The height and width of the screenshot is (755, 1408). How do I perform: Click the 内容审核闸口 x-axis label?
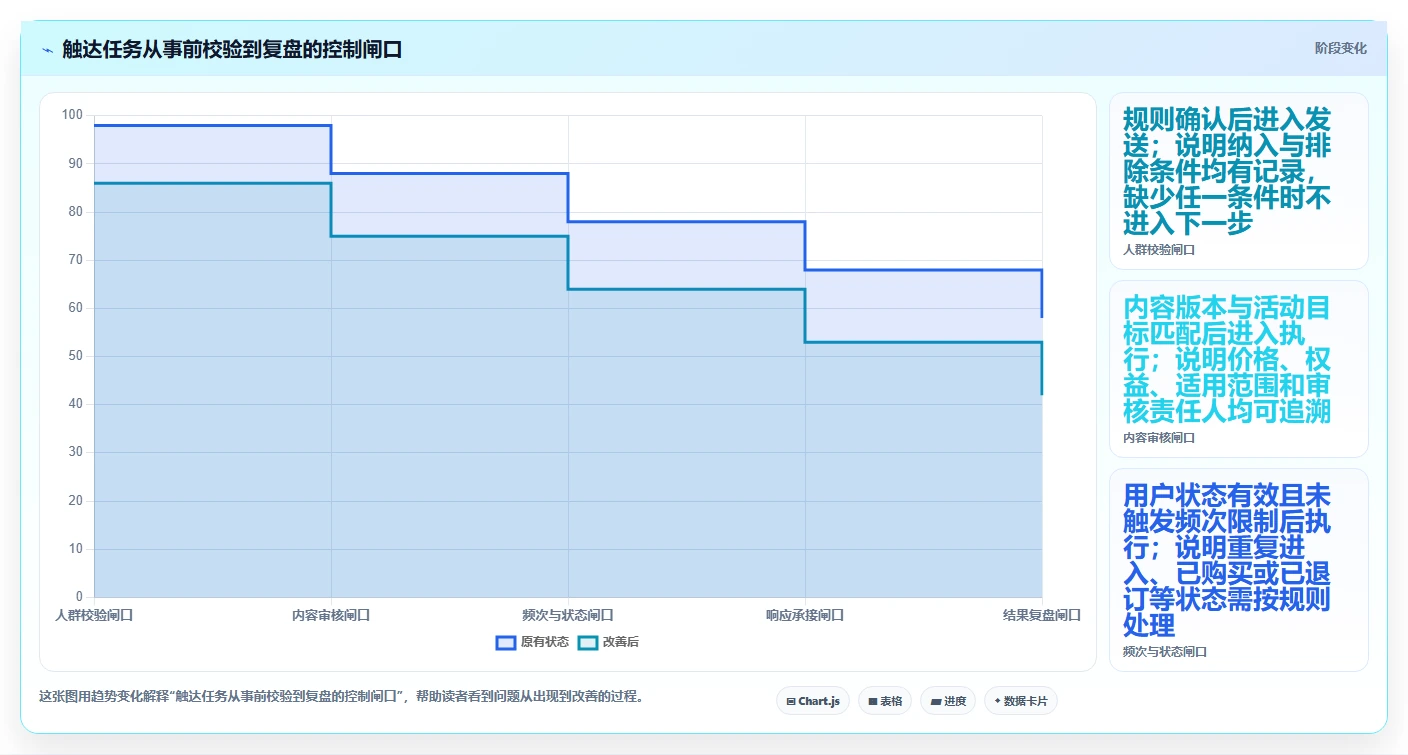331,615
